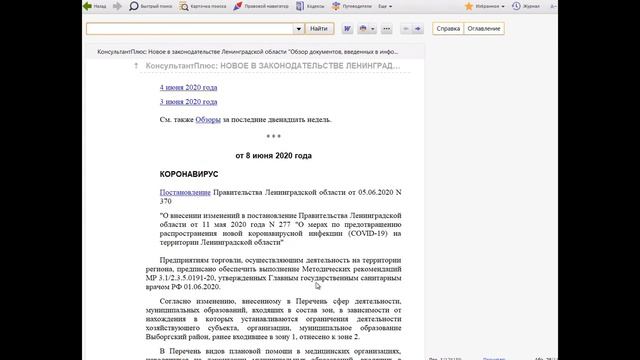Open Правовой навигатор

click(x=260, y=6)
